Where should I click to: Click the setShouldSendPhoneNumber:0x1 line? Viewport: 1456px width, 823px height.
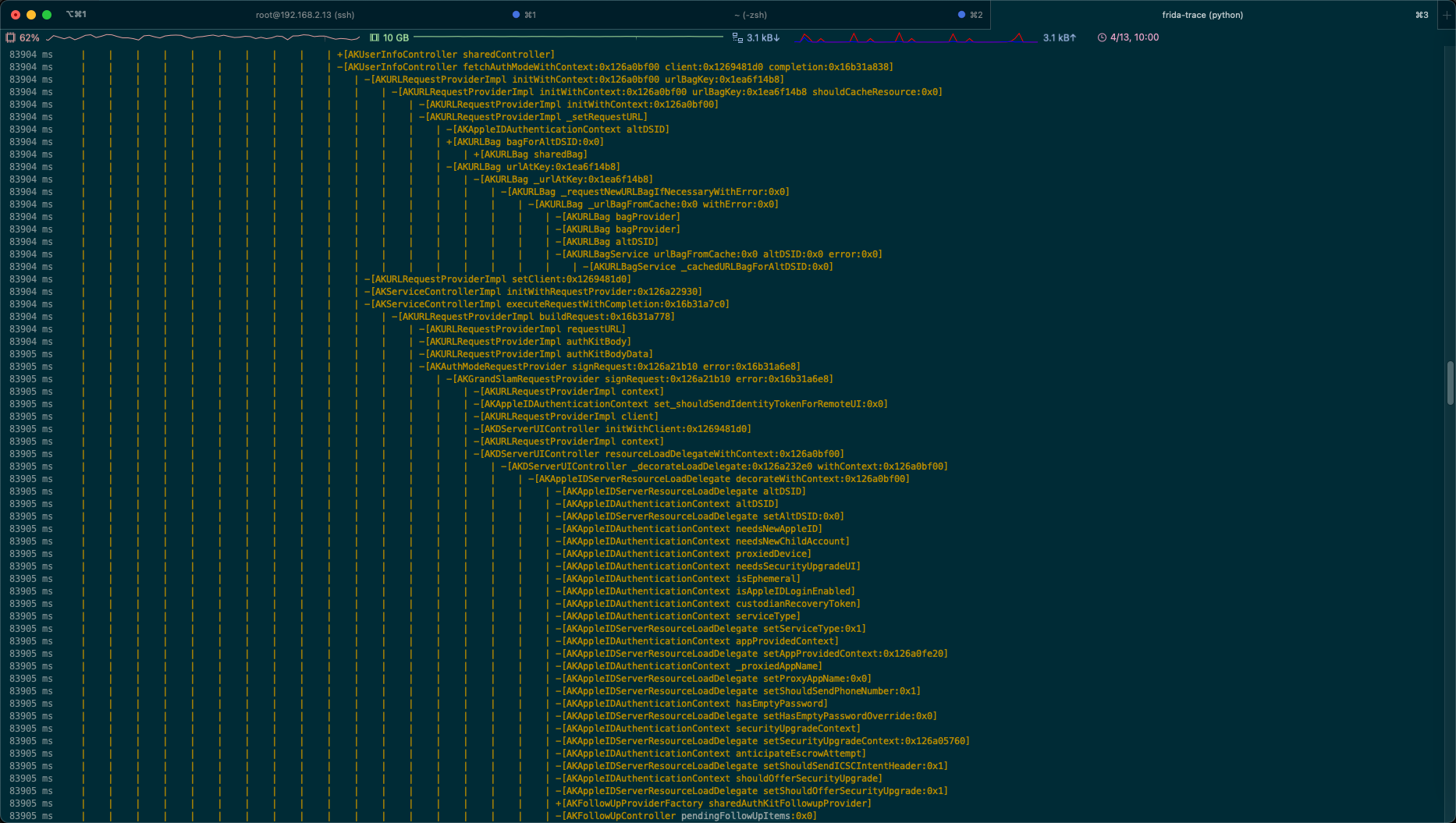[x=738, y=691]
